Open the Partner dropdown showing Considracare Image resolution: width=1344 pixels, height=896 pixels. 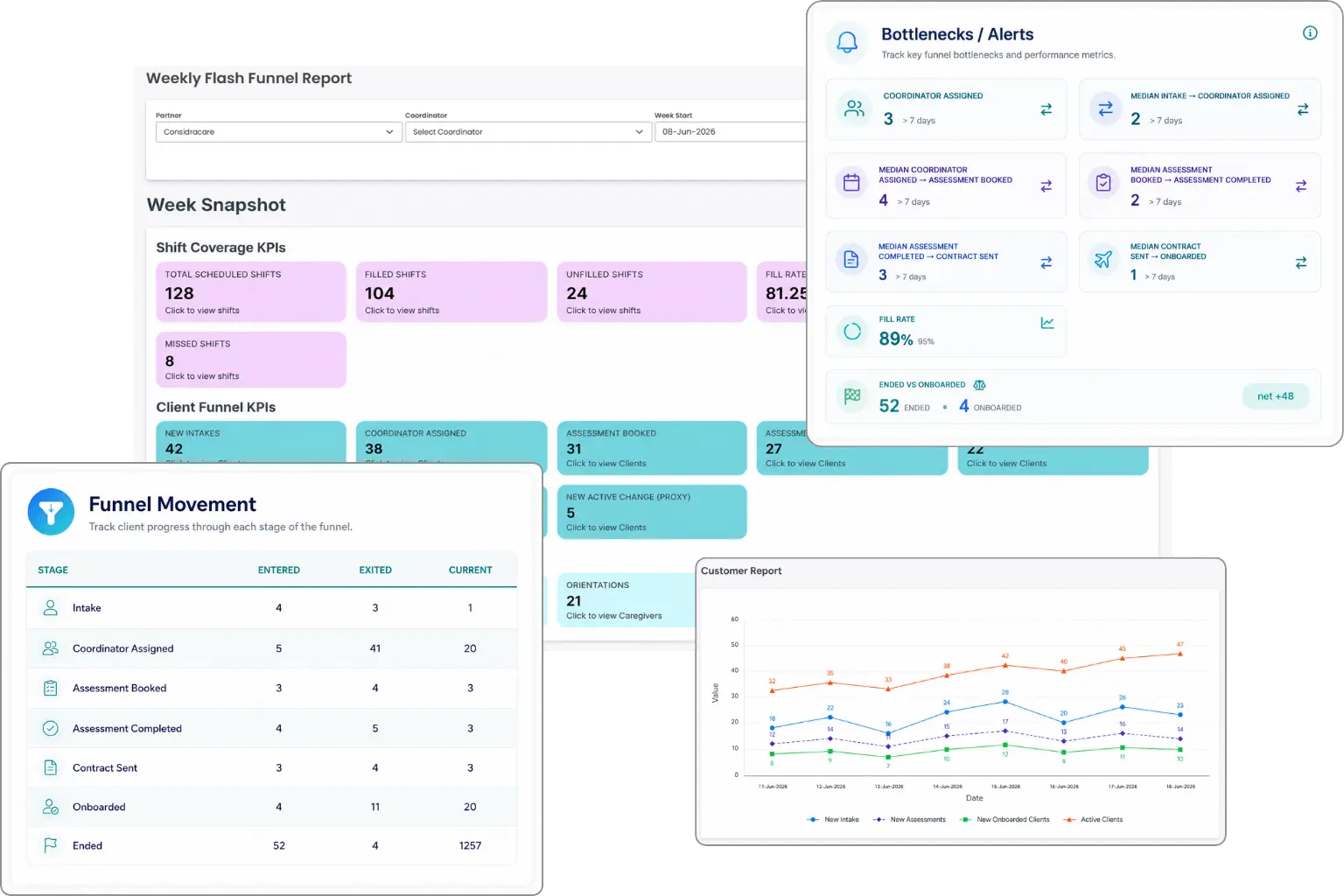click(x=278, y=132)
